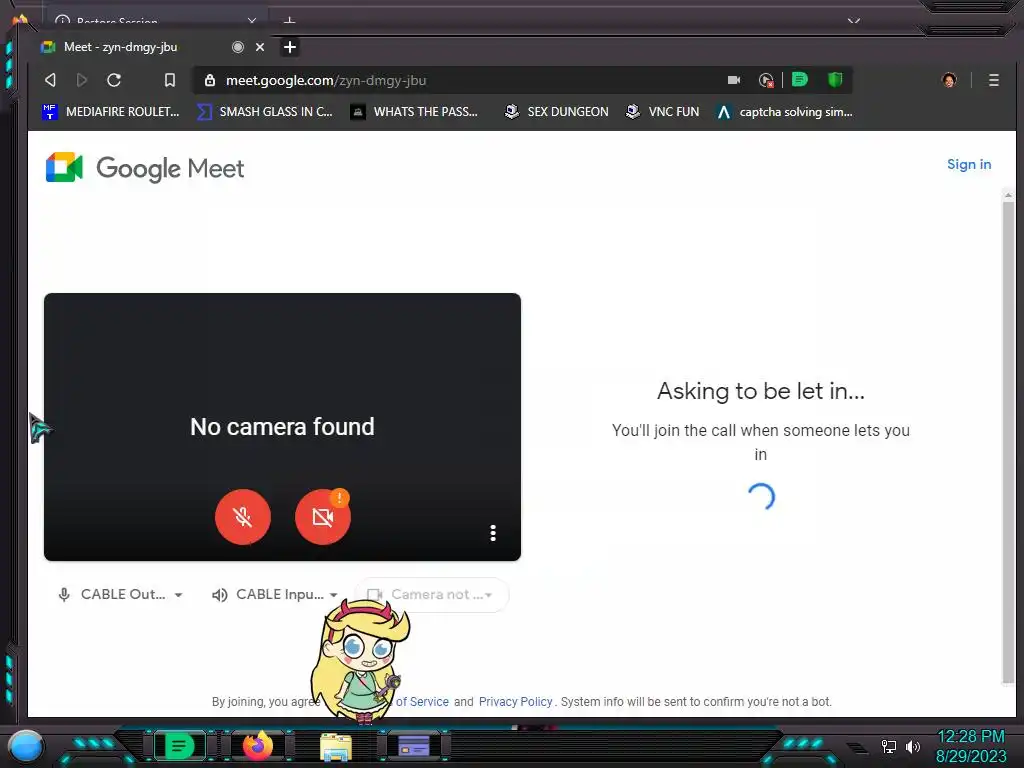This screenshot has width=1024, height=768.
Task: Expand the CABLE Input speaker dropdown
Action: pyautogui.click(x=275, y=594)
